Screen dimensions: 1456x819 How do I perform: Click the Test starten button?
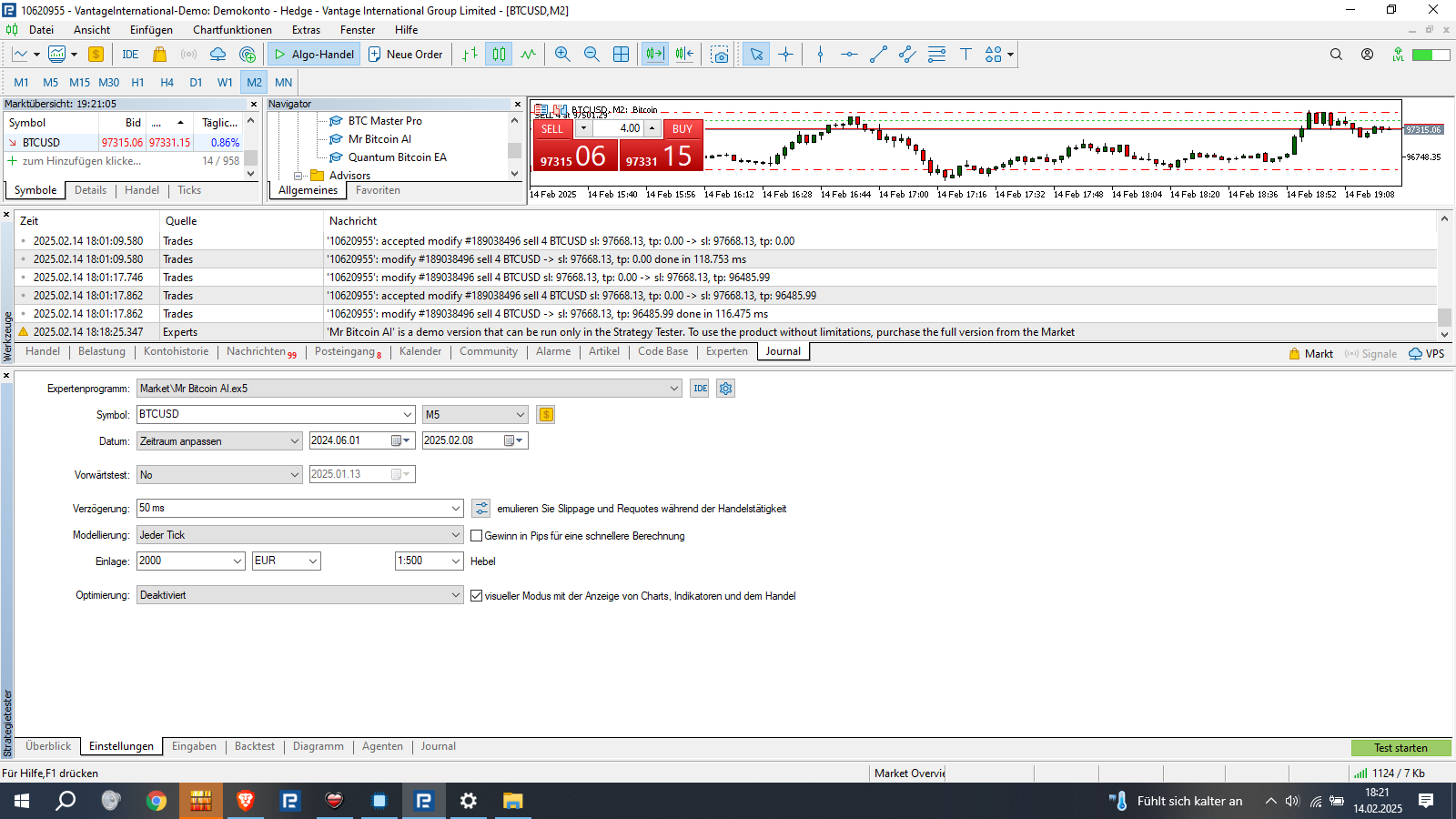(x=1400, y=748)
